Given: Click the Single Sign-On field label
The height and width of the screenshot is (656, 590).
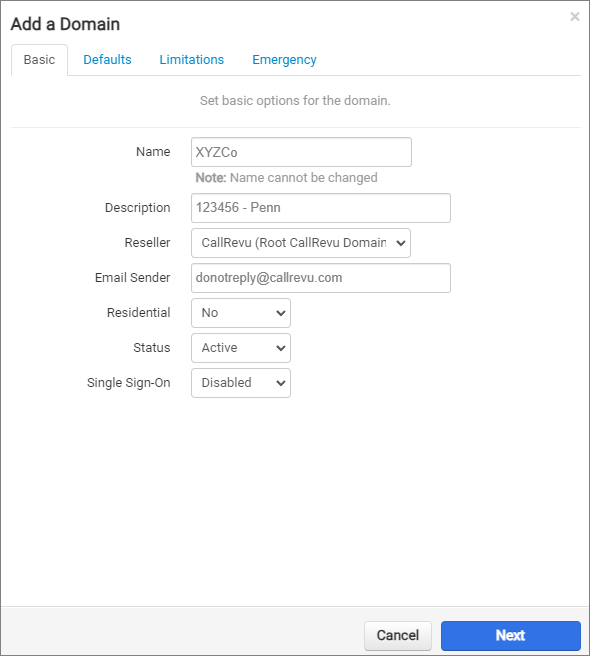Looking at the screenshot, I should [128, 383].
